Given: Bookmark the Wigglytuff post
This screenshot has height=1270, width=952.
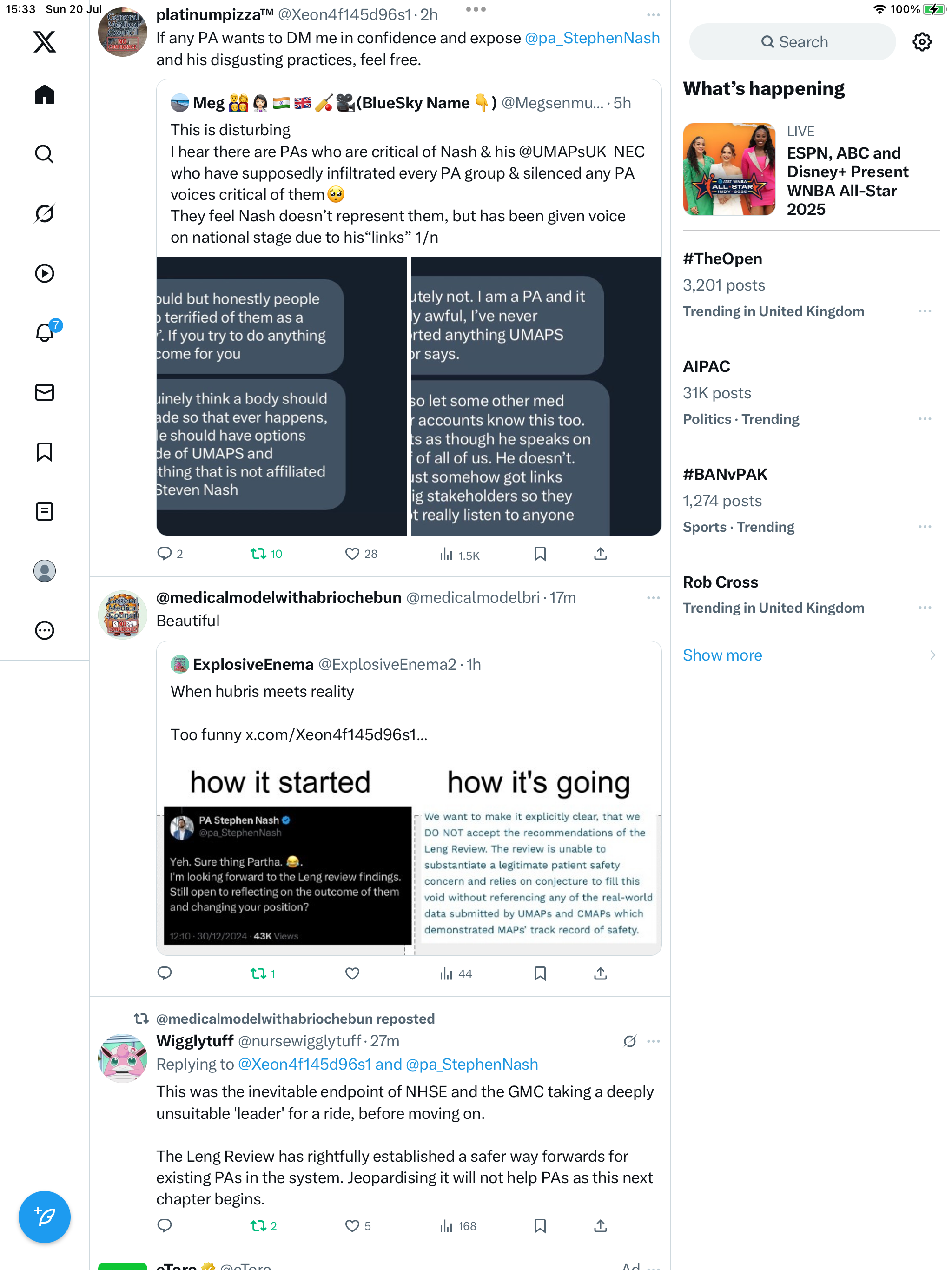Looking at the screenshot, I should (540, 1226).
